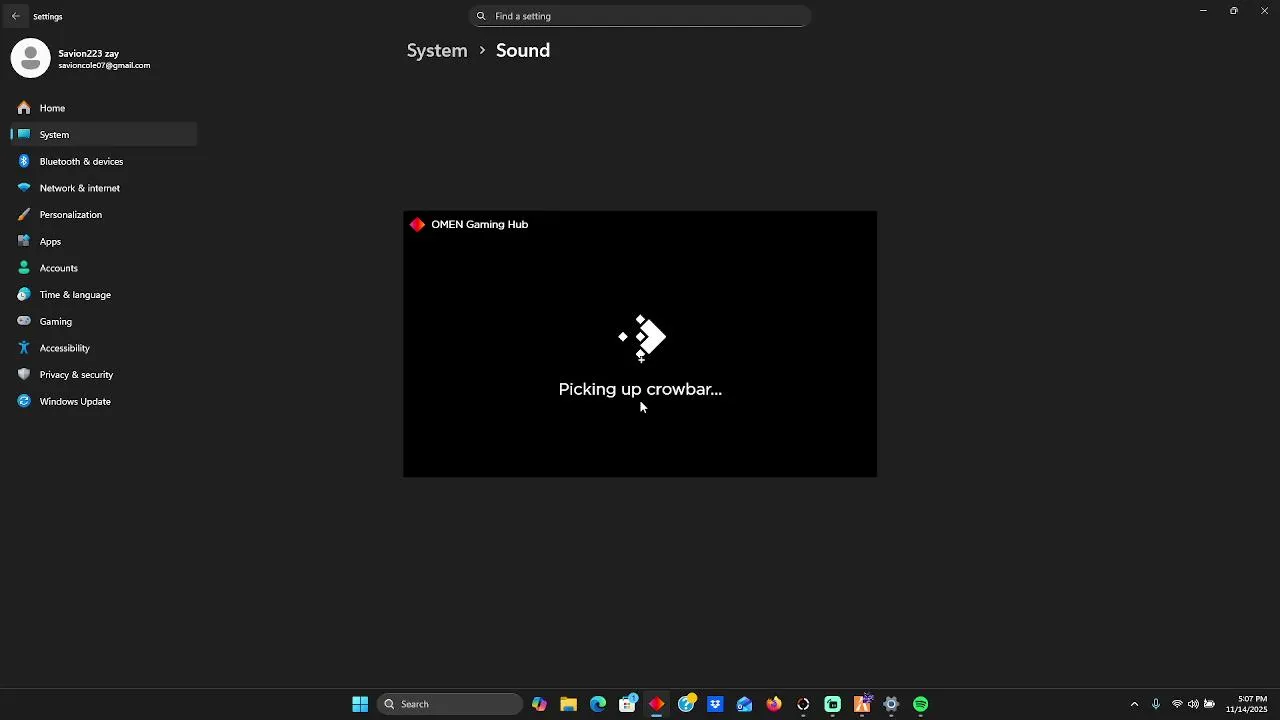Show hidden system tray icons
The width and height of the screenshot is (1280, 720).
[x=1134, y=704]
